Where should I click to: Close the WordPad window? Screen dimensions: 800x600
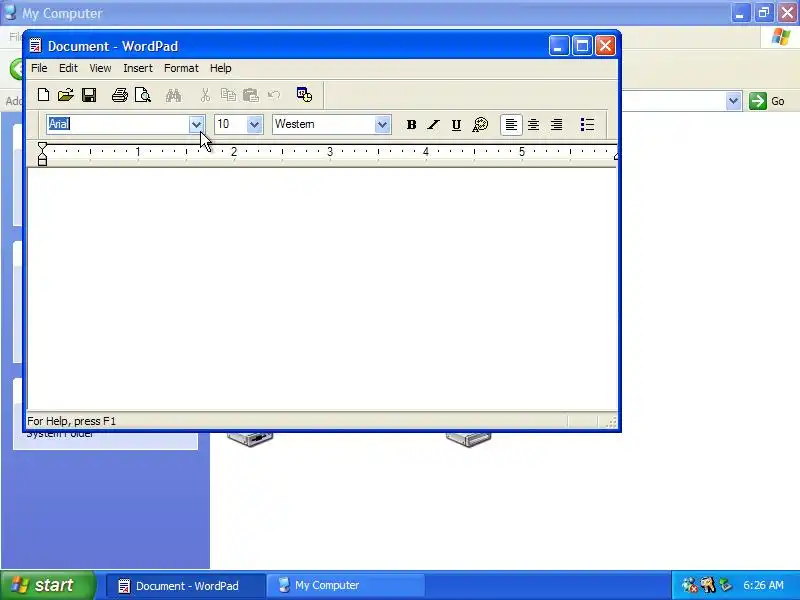coord(606,46)
